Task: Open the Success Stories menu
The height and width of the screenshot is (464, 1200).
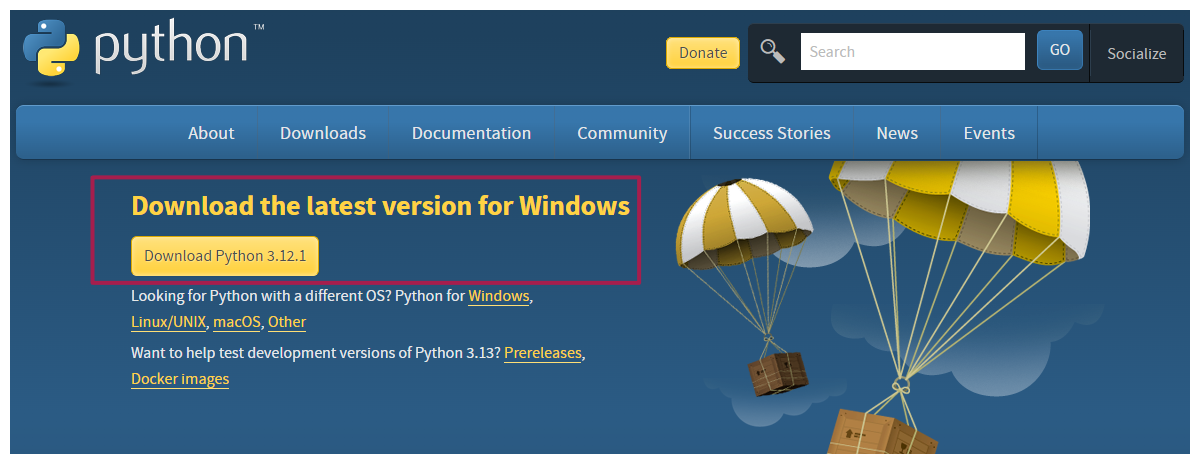Action: pyautogui.click(x=772, y=133)
